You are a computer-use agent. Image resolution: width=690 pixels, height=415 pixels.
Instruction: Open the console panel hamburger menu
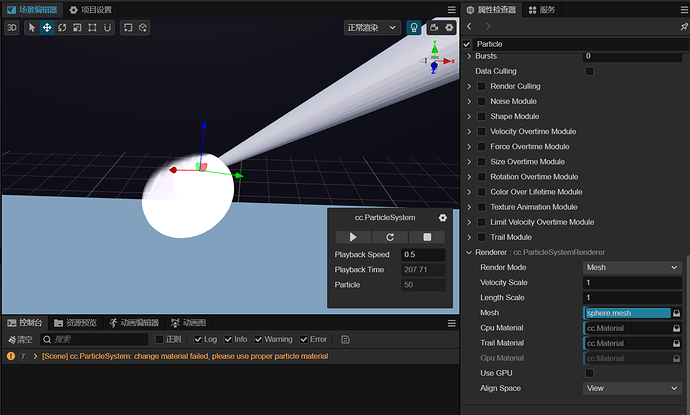pyautogui.click(x=451, y=323)
